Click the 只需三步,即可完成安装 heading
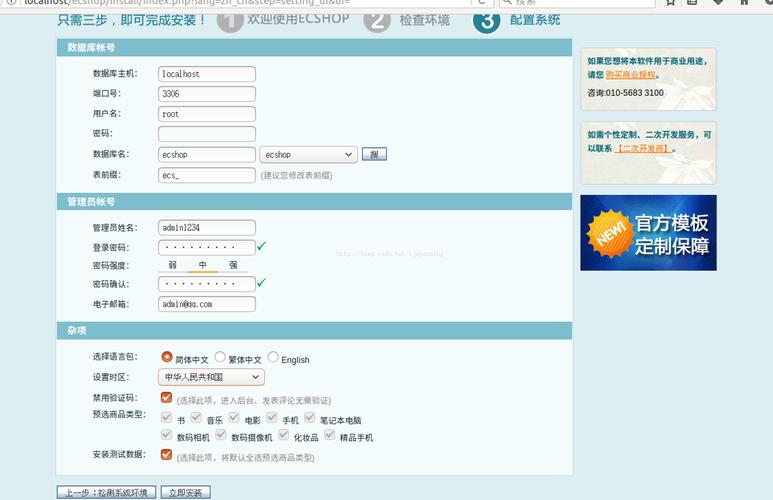The width and height of the screenshot is (773, 500). [x=131, y=21]
